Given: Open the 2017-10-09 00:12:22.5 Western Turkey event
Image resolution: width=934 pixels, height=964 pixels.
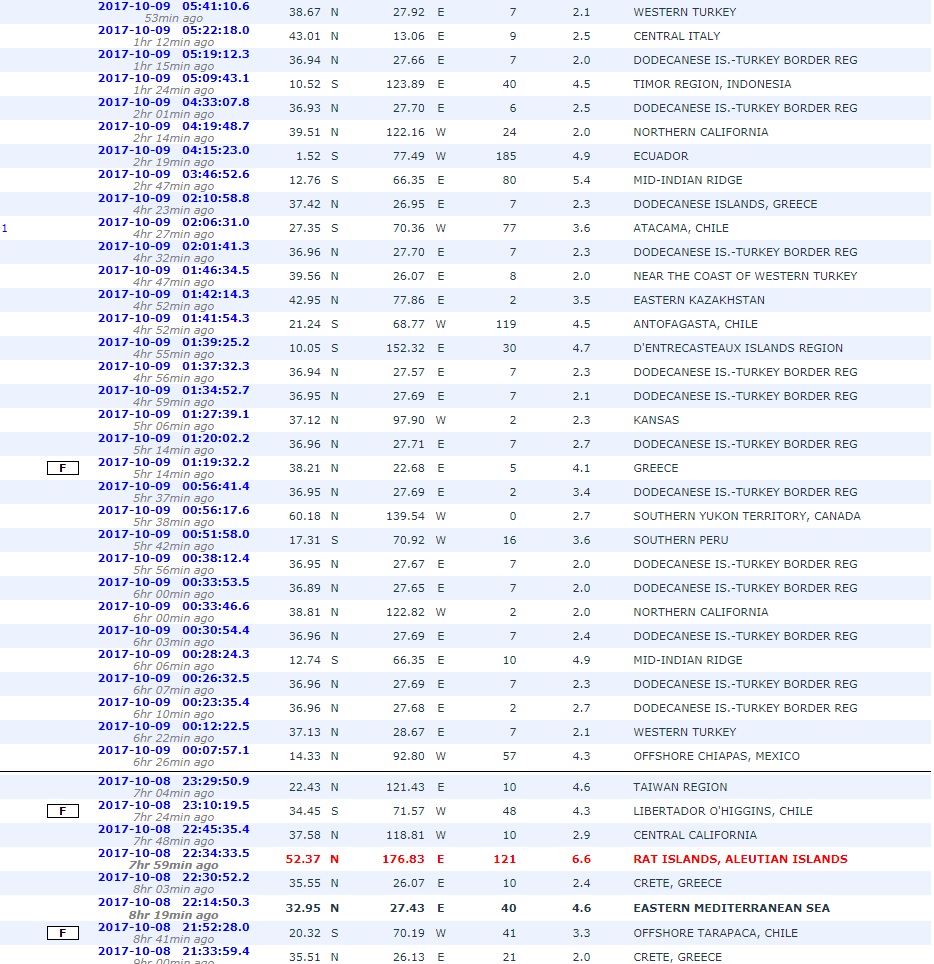Looking at the screenshot, I should (174, 725).
